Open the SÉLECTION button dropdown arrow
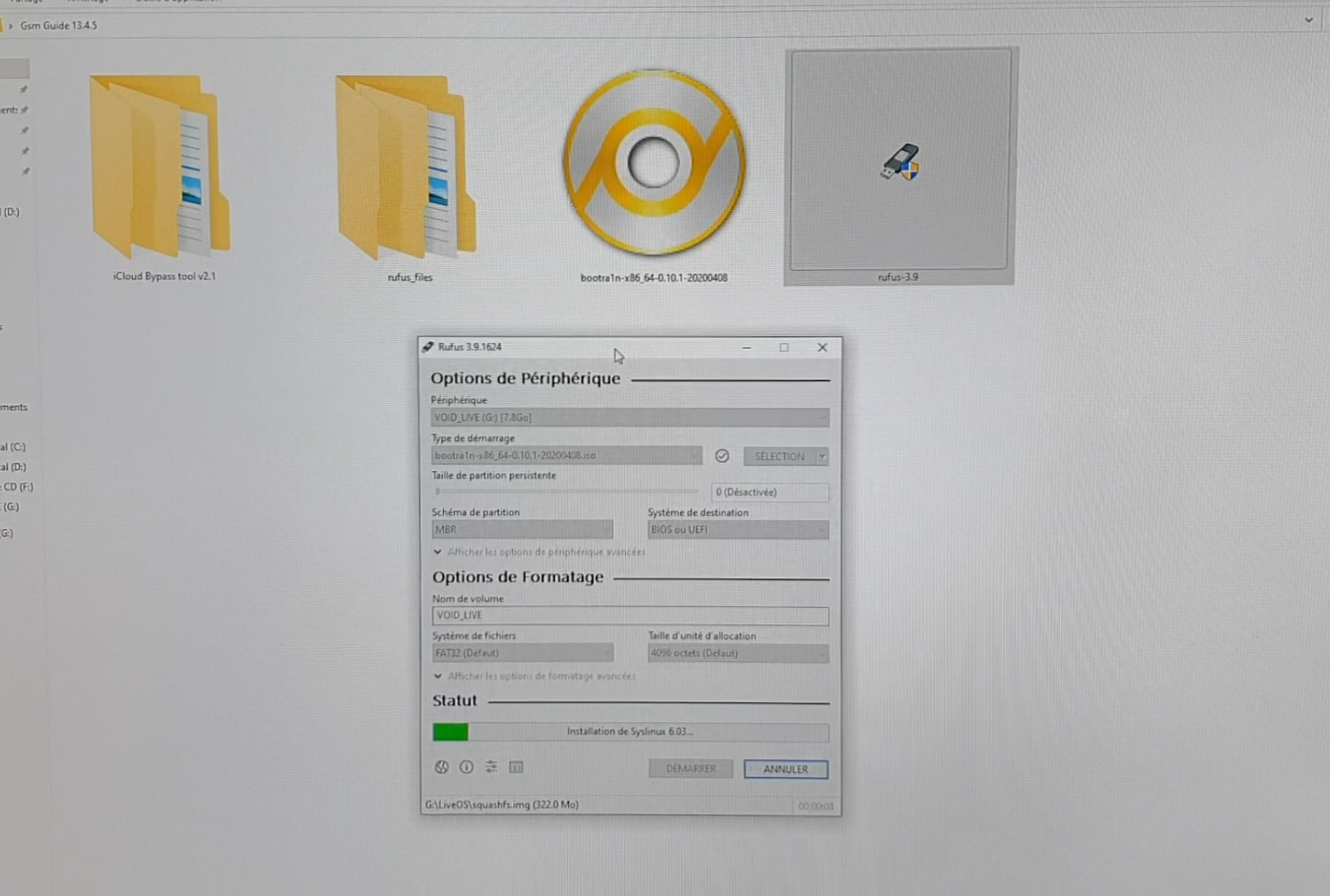 (823, 457)
